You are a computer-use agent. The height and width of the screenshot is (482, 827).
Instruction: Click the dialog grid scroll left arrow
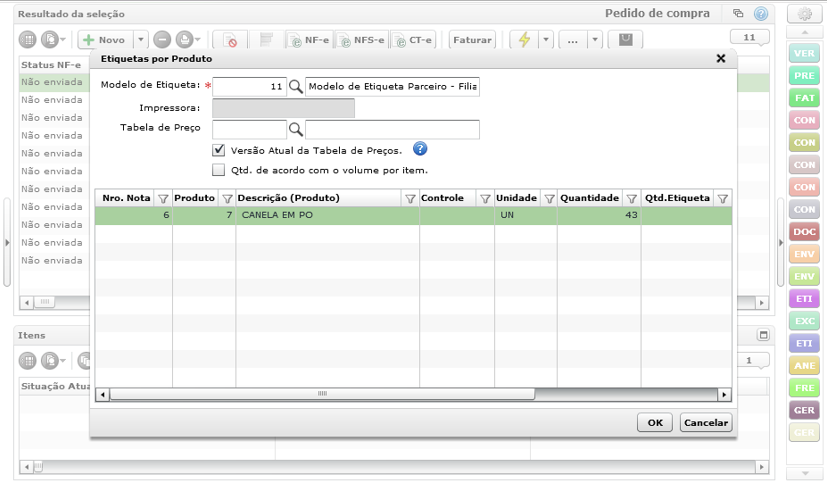click(102, 394)
